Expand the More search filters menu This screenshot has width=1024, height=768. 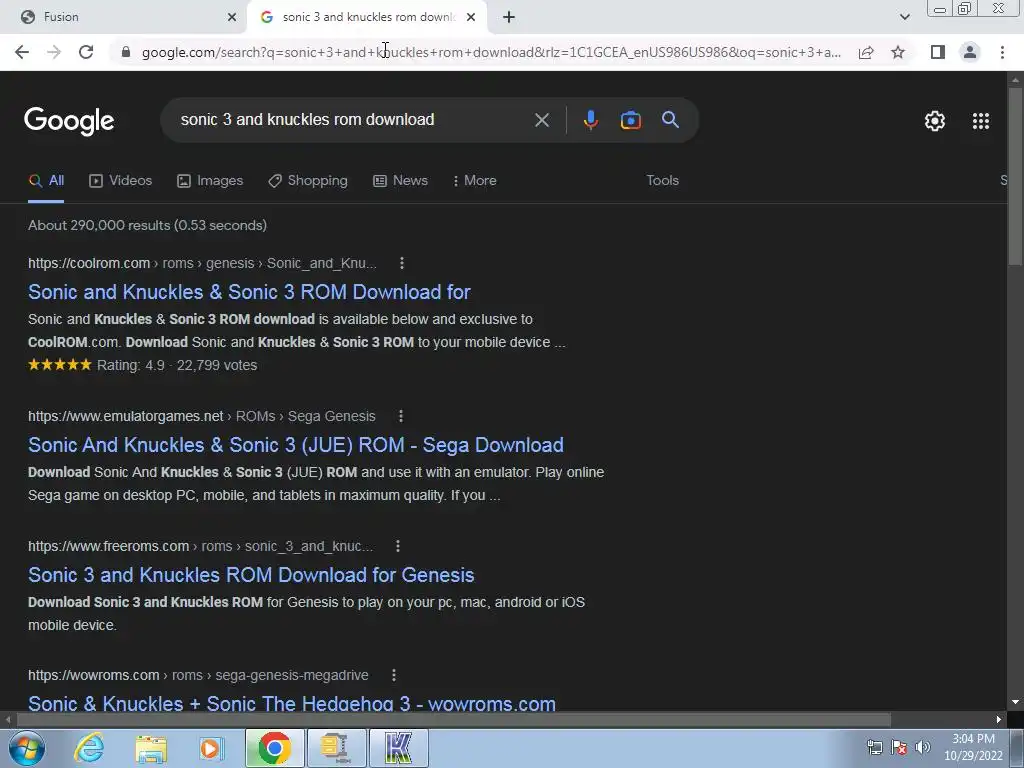pyautogui.click(x=475, y=181)
